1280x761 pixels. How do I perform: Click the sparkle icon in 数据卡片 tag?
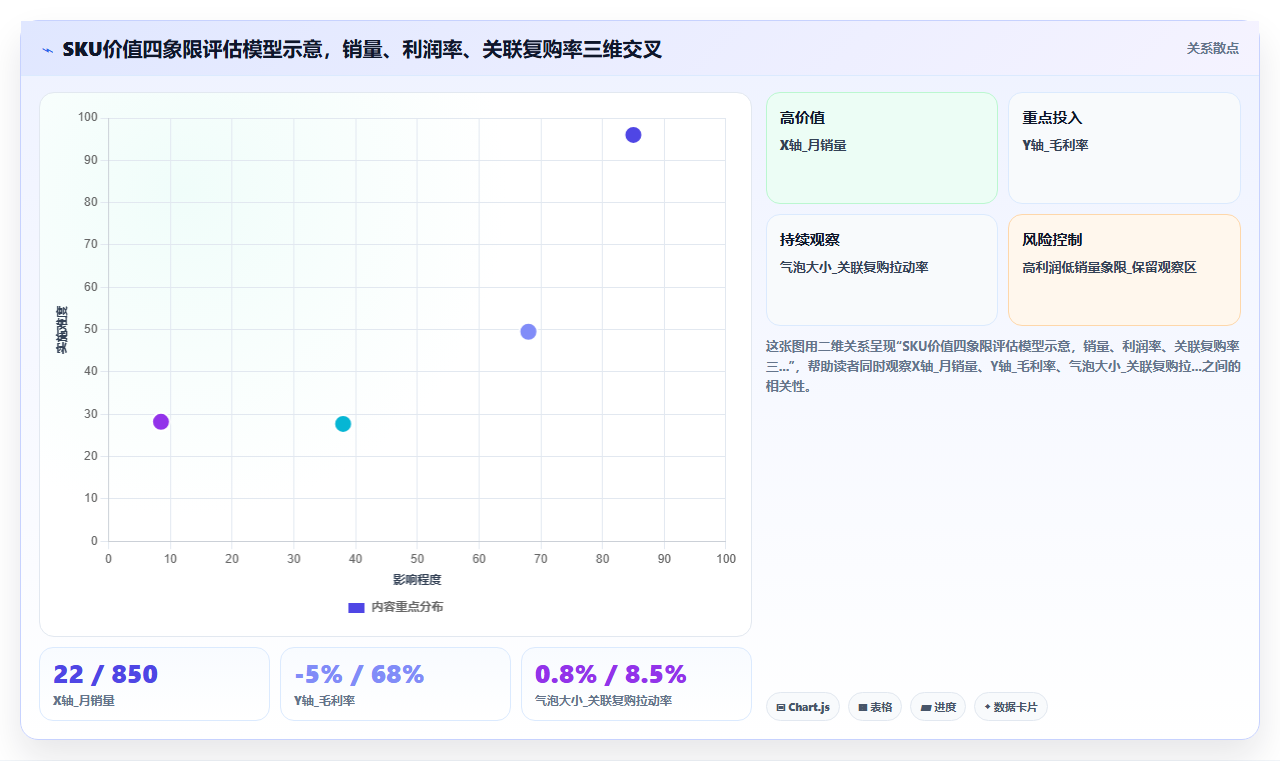[987, 707]
